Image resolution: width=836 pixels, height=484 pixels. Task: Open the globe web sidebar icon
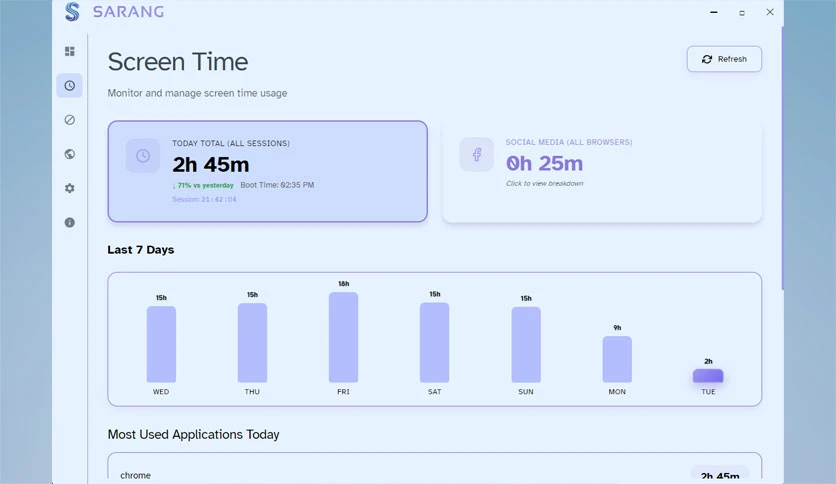tap(69, 154)
